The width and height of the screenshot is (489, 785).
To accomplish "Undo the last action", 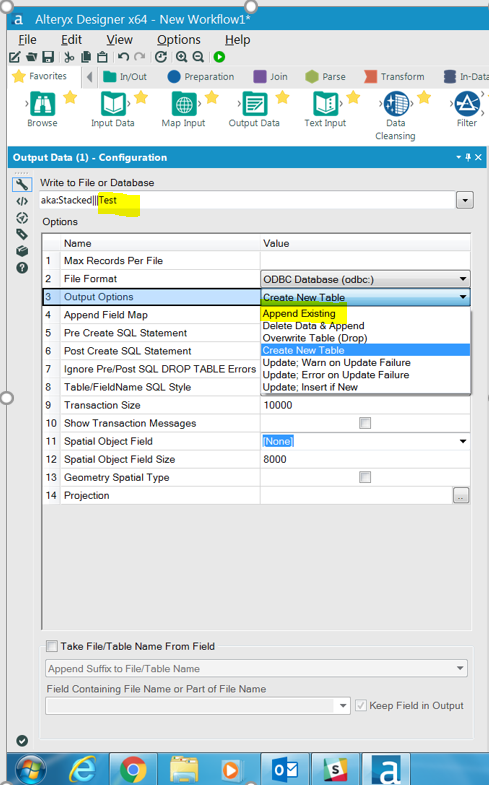I will pos(124,57).
